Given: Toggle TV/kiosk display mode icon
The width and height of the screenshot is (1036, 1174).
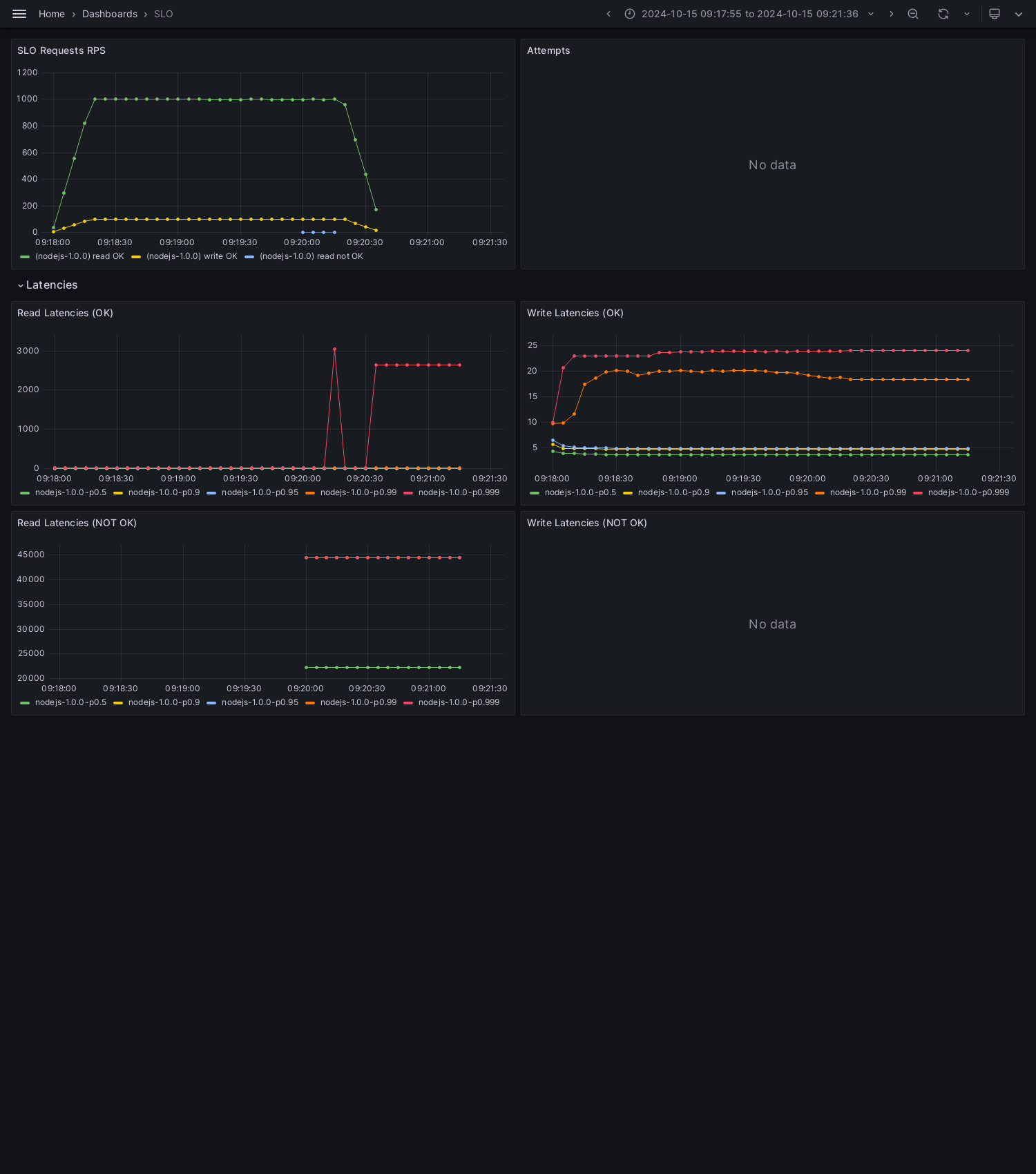Looking at the screenshot, I should click(x=995, y=14).
